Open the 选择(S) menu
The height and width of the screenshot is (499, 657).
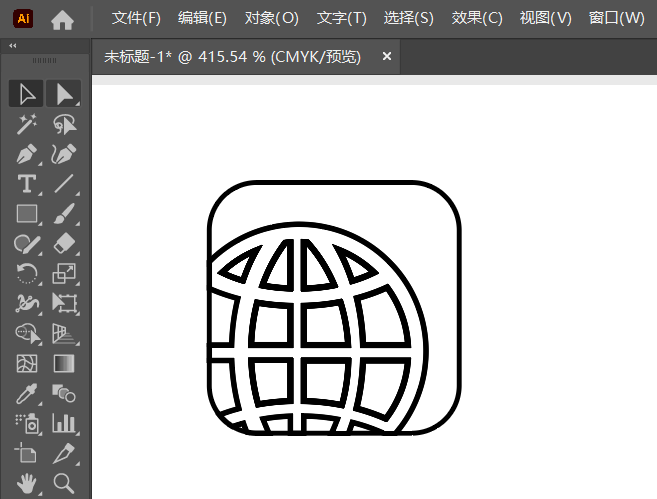point(409,18)
